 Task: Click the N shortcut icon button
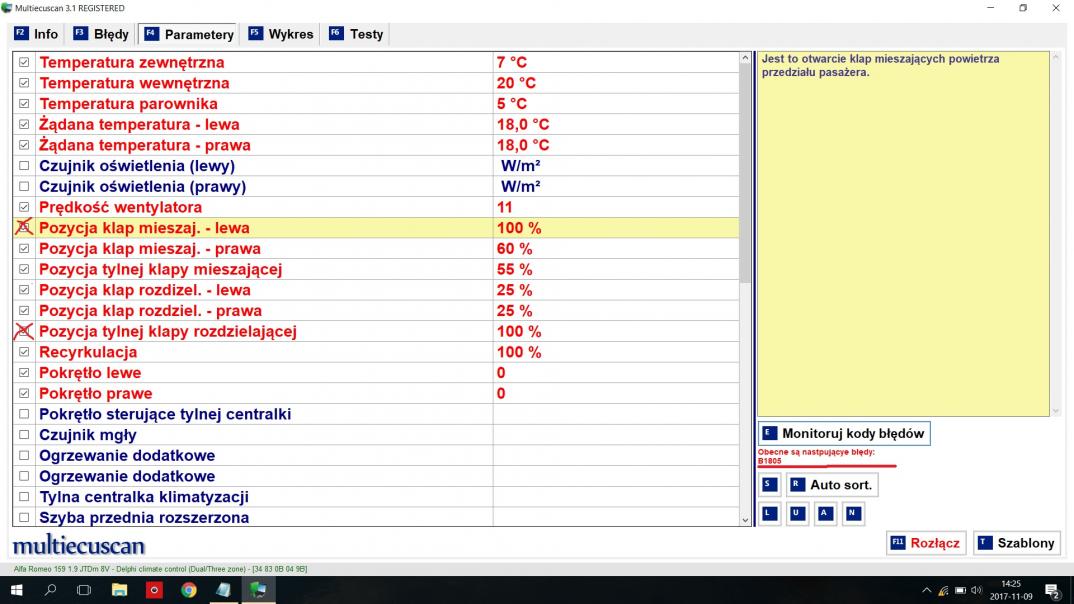pos(853,513)
